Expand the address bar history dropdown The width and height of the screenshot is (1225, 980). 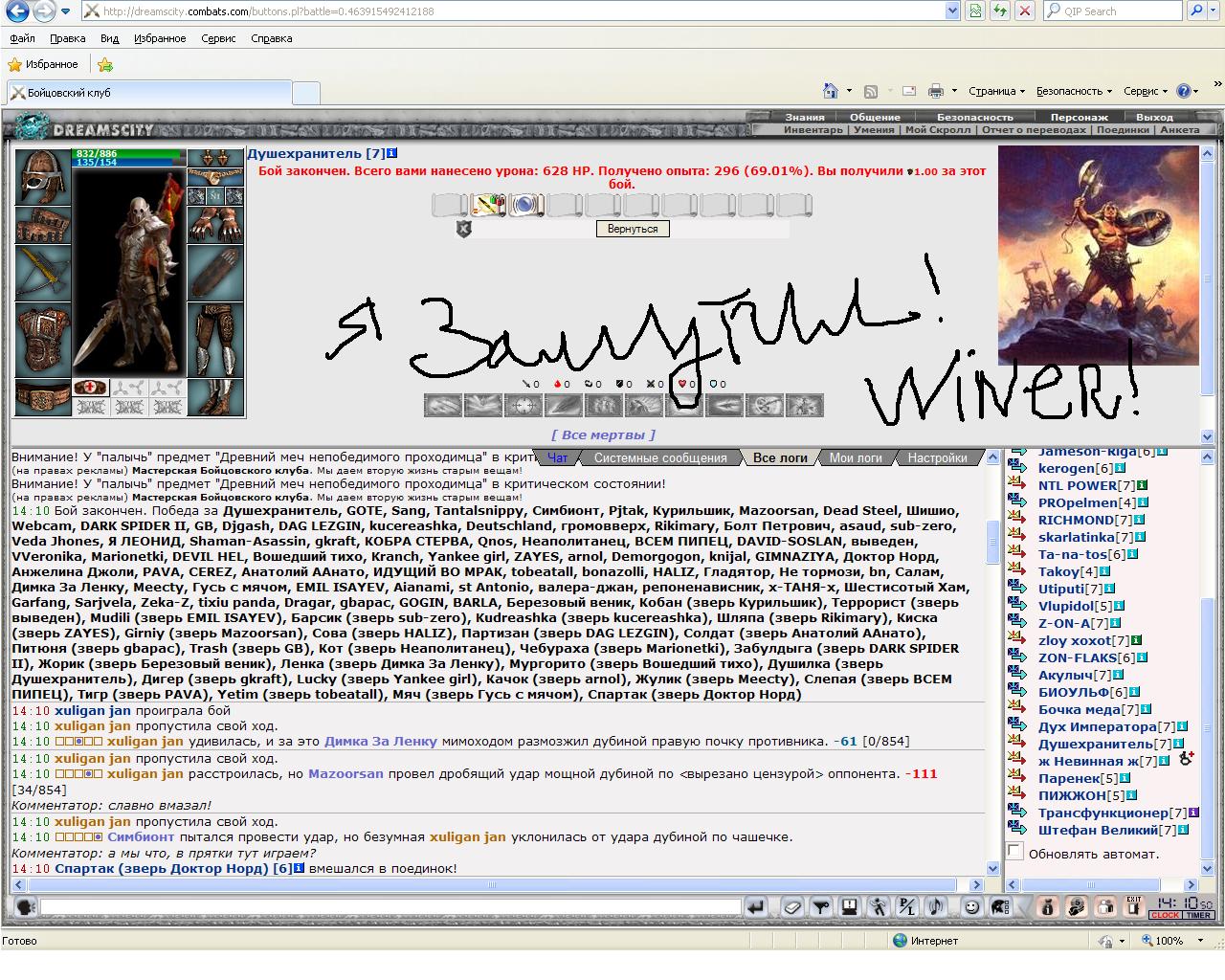(952, 11)
